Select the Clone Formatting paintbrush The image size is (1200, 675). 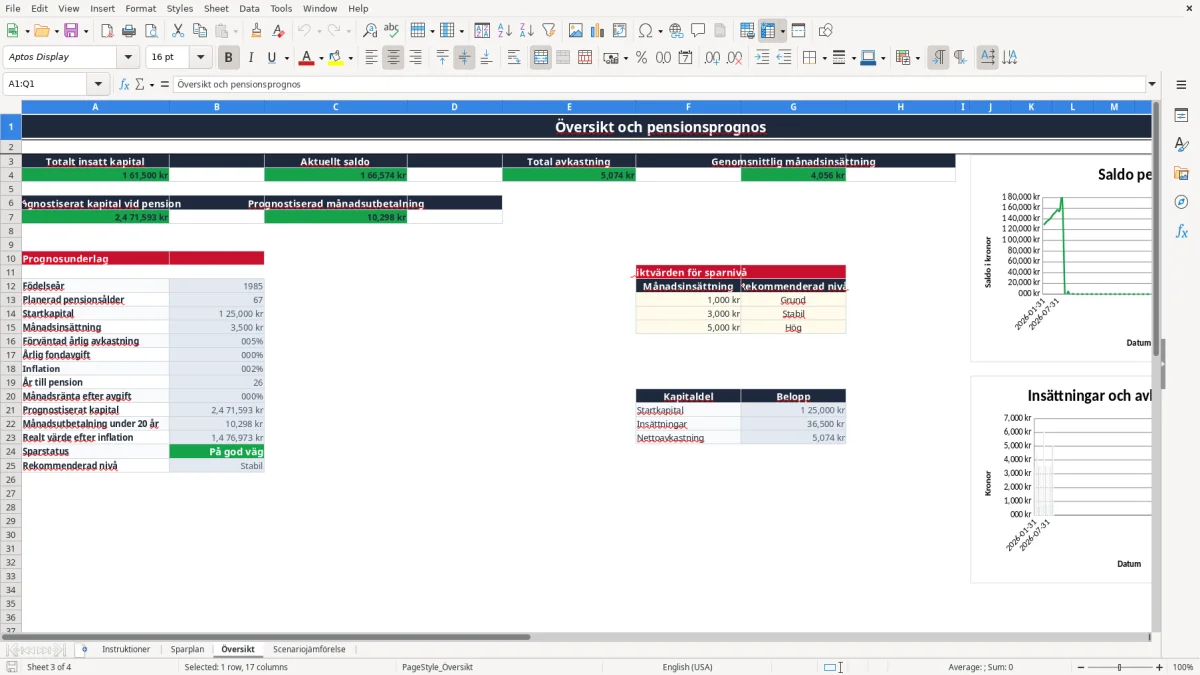point(256,31)
